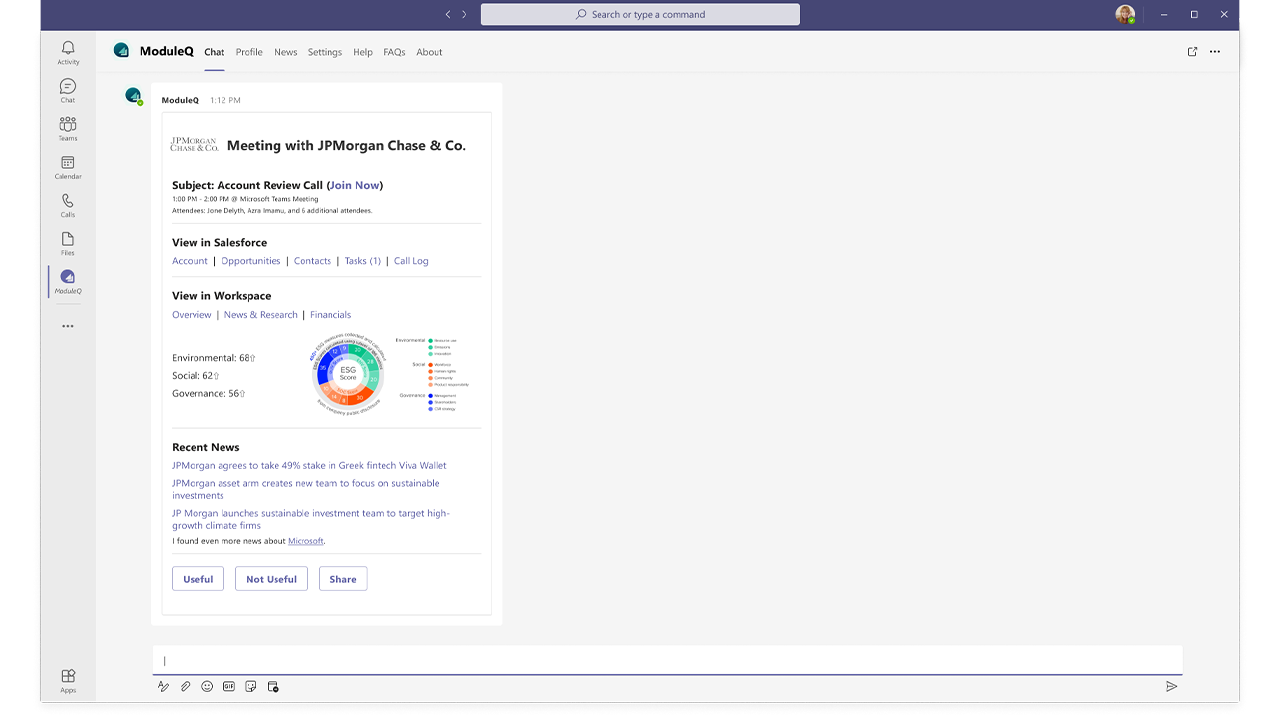Open the About tab
This screenshot has height=720, width=1280.
tap(429, 52)
